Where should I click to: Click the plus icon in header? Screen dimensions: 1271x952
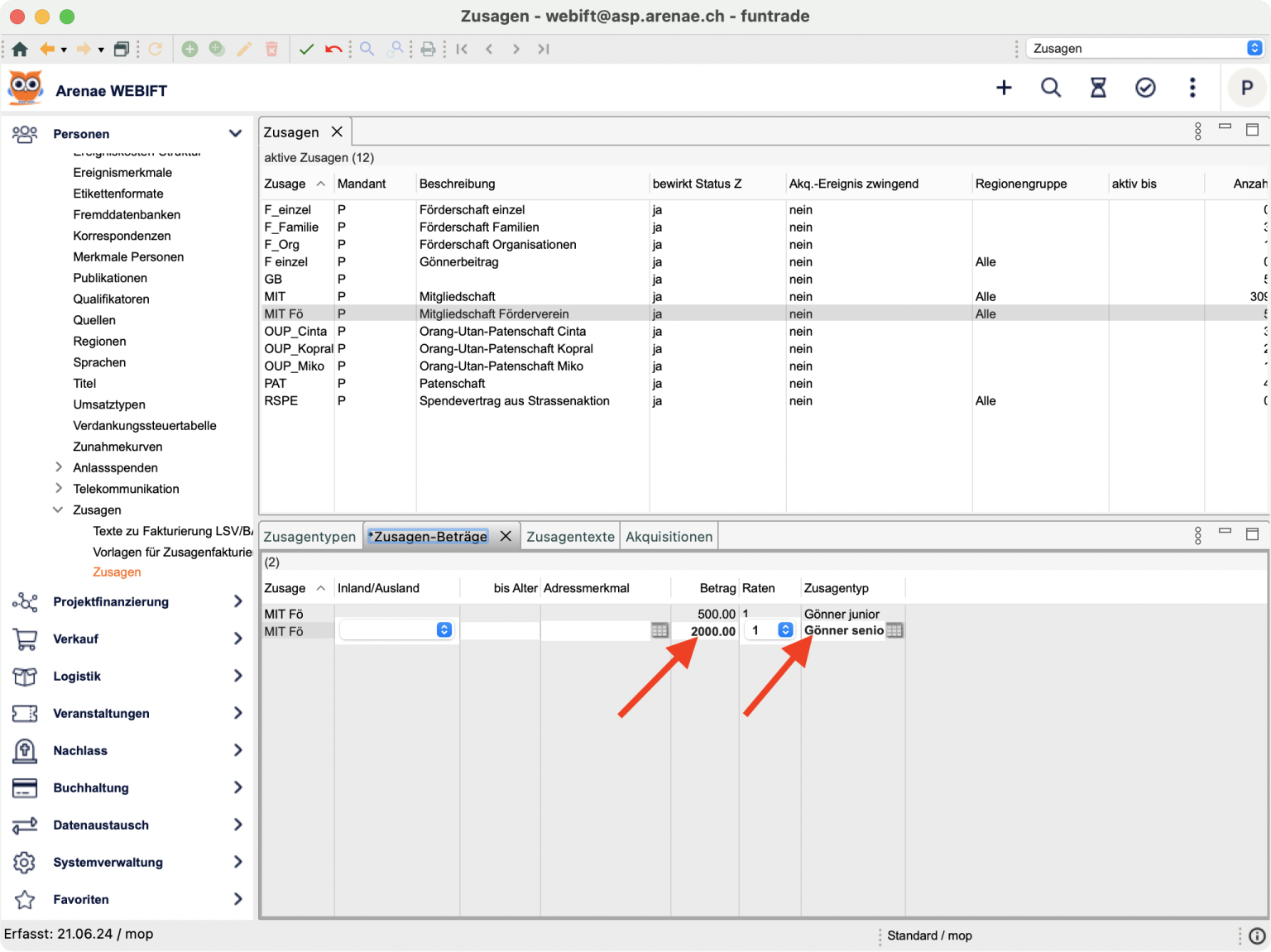(1004, 88)
